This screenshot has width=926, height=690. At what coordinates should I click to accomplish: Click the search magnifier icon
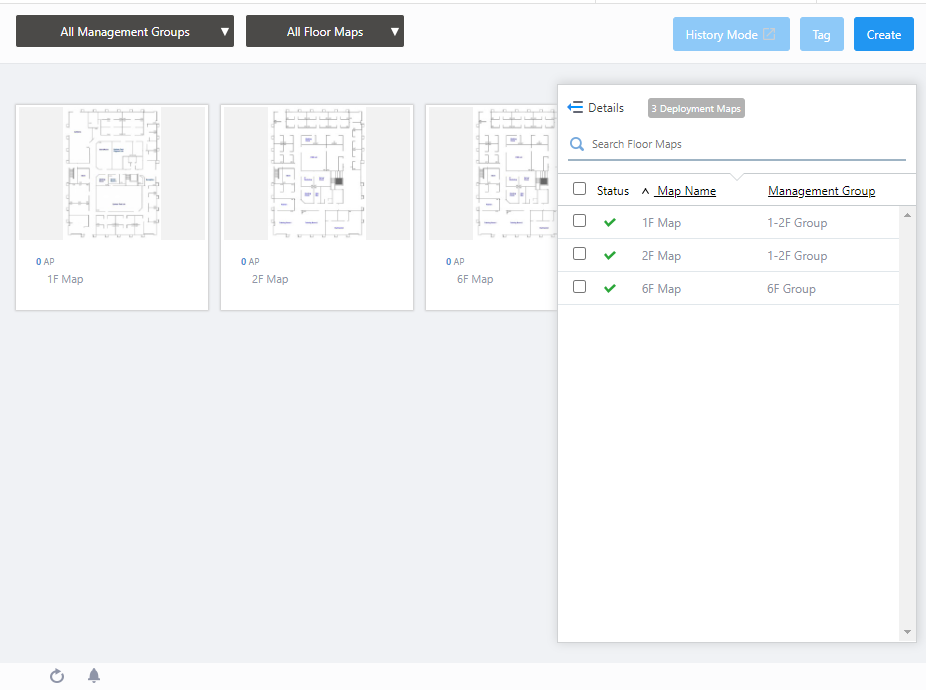pos(577,144)
